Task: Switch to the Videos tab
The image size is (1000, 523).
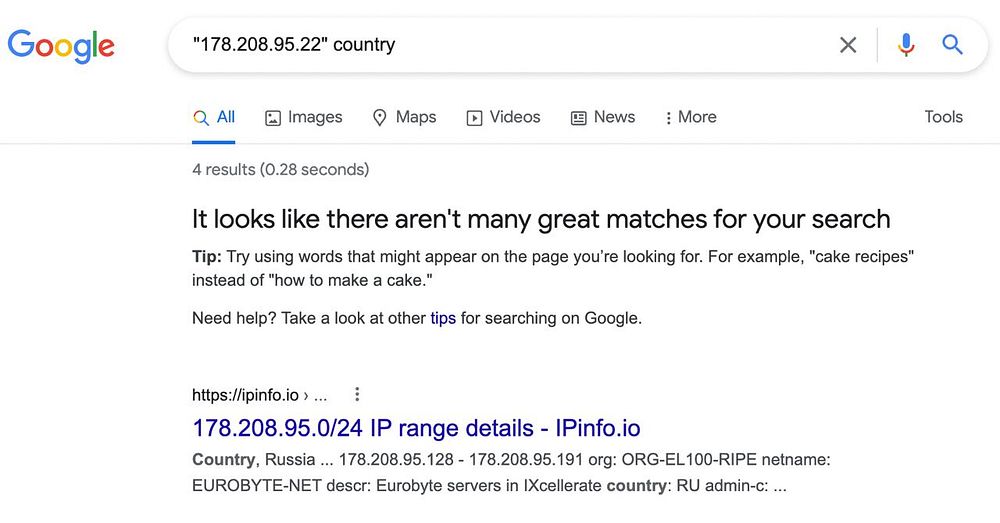Action: coord(515,117)
